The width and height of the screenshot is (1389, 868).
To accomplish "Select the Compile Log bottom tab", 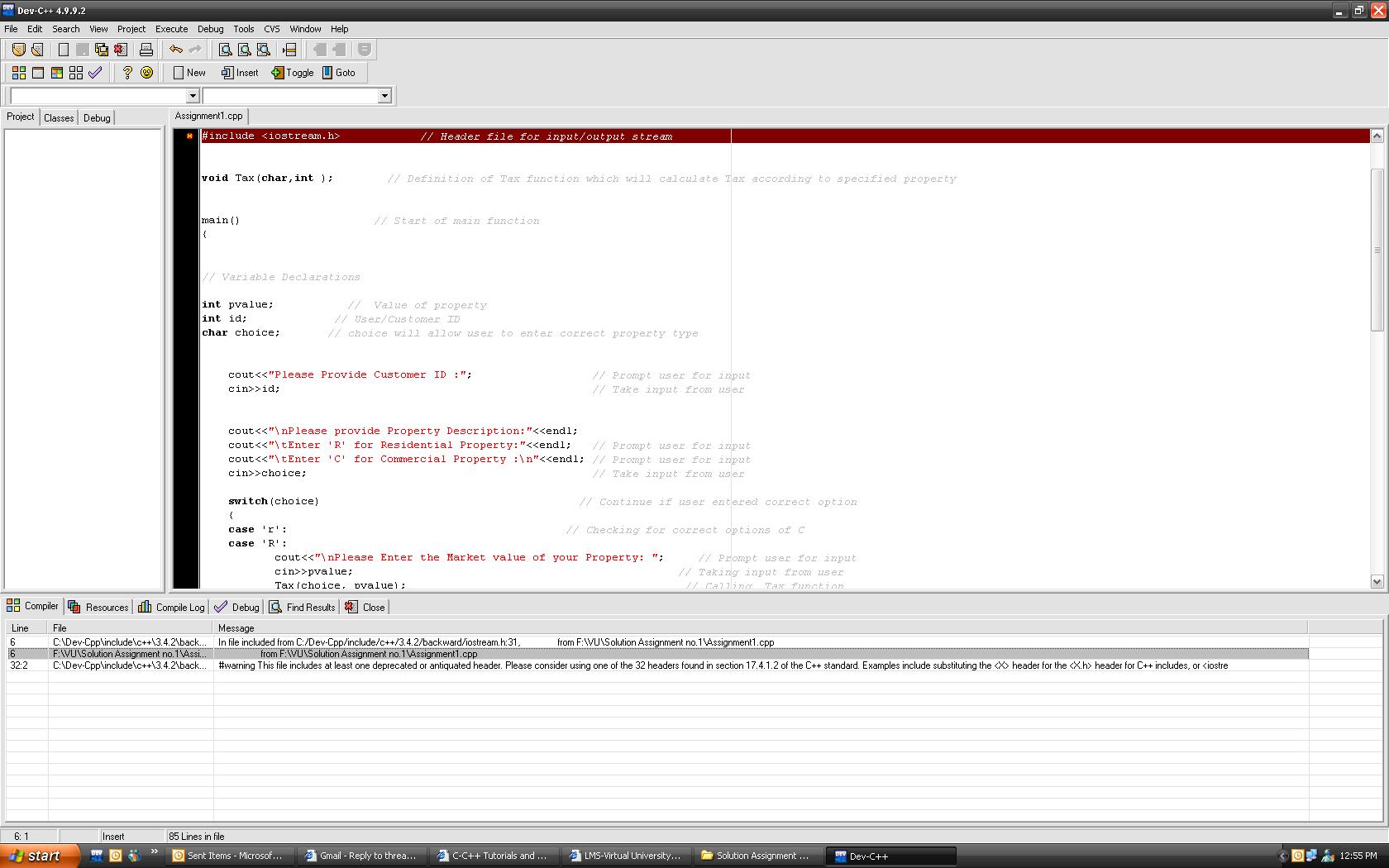I will point(171,607).
